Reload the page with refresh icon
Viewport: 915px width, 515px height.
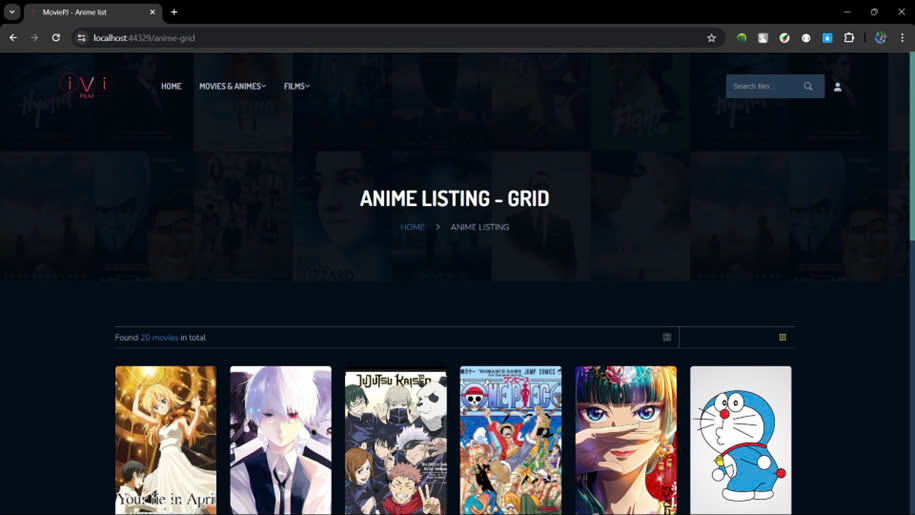pyautogui.click(x=56, y=38)
